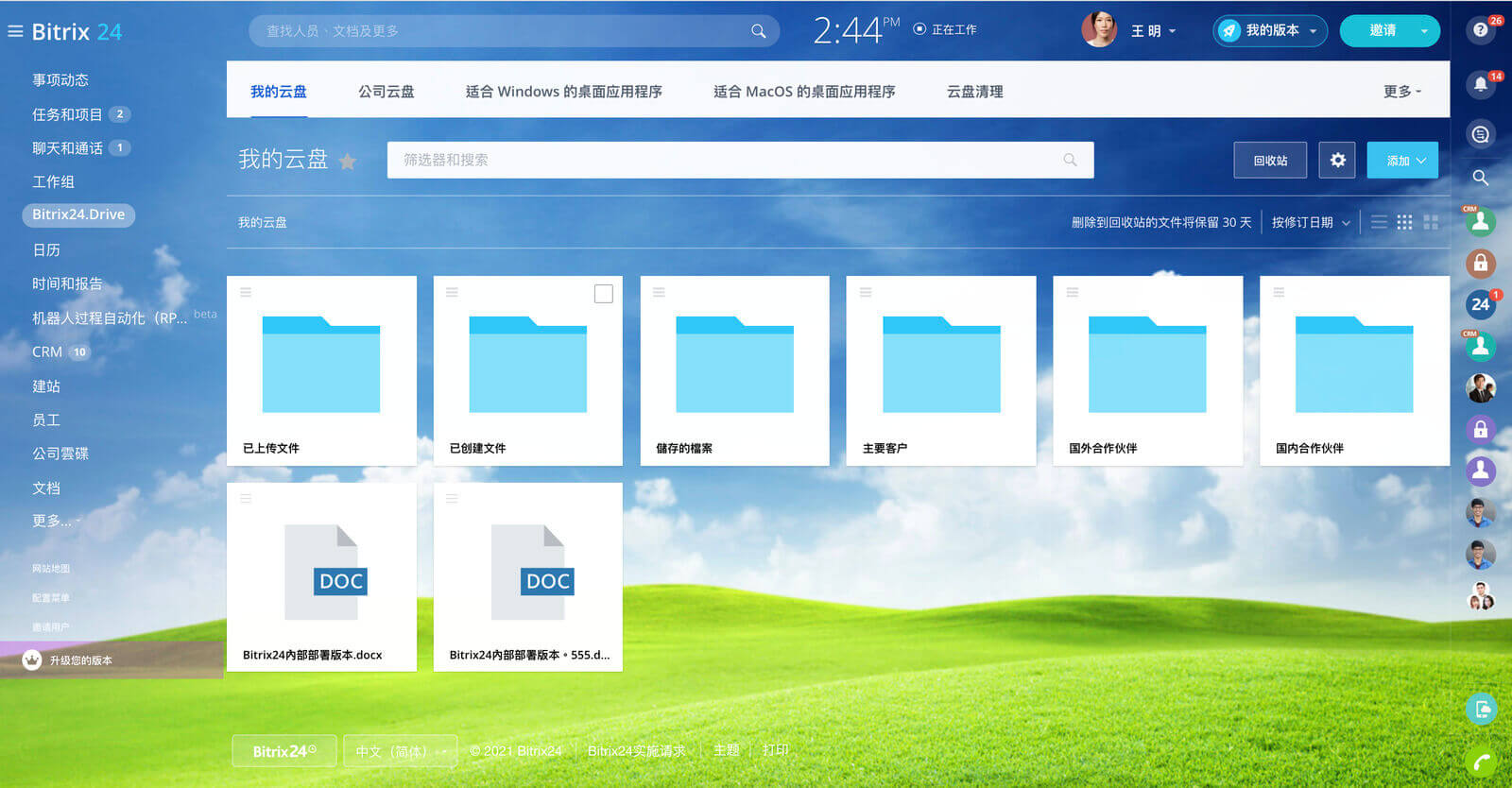1512x788 pixels.
Task: Expand the 我的版本 dropdown arrow
Action: (x=1313, y=31)
